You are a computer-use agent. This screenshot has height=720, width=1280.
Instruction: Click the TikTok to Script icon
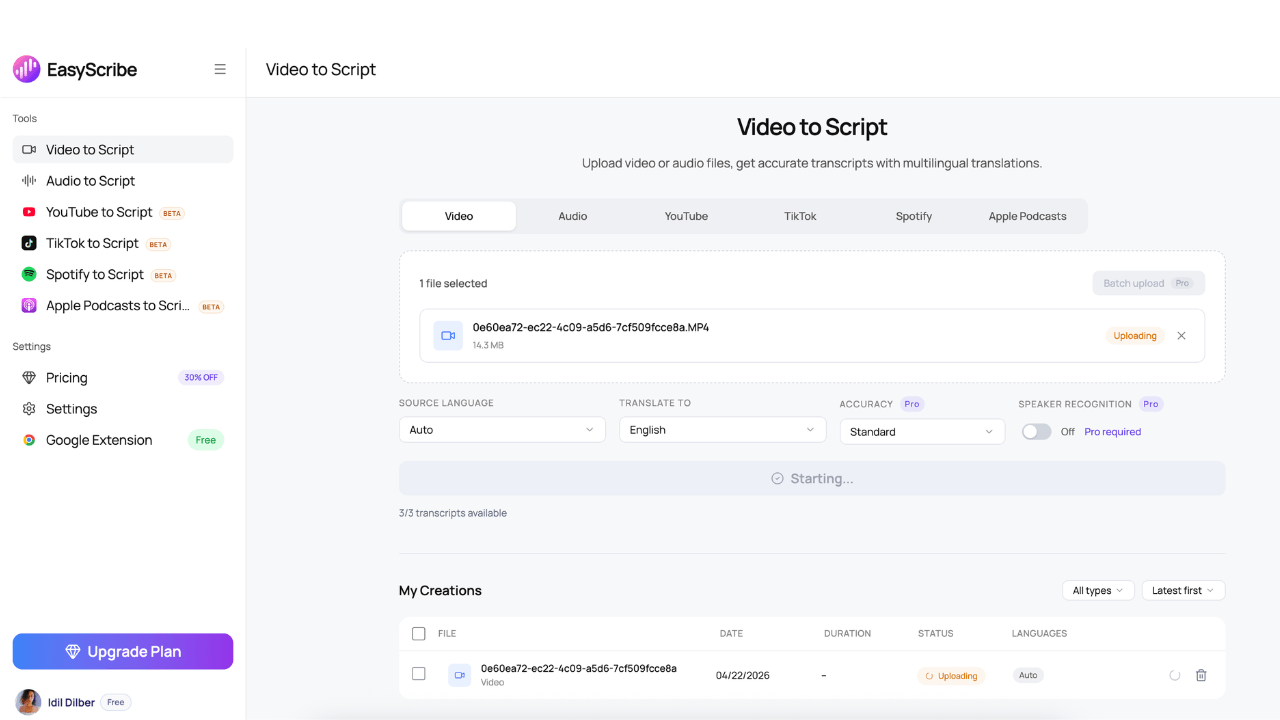coord(28,243)
